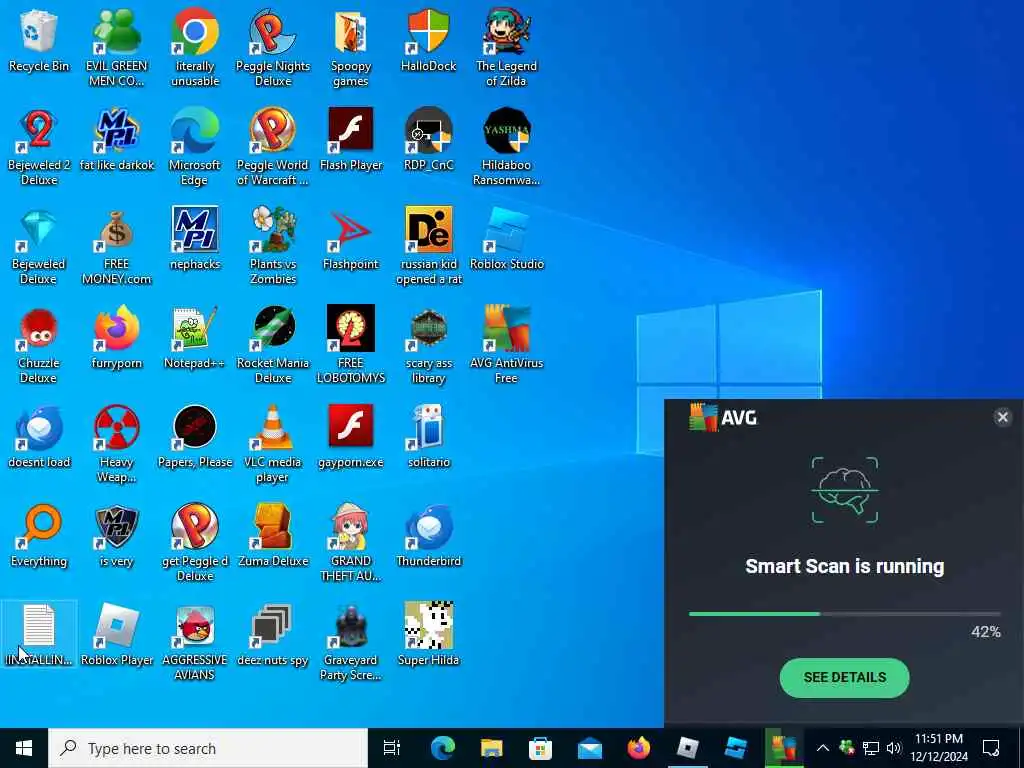The height and width of the screenshot is (768, 1024).
Task: Select the Microsoft Edge desktop shortcut
Action: (195, 145)
